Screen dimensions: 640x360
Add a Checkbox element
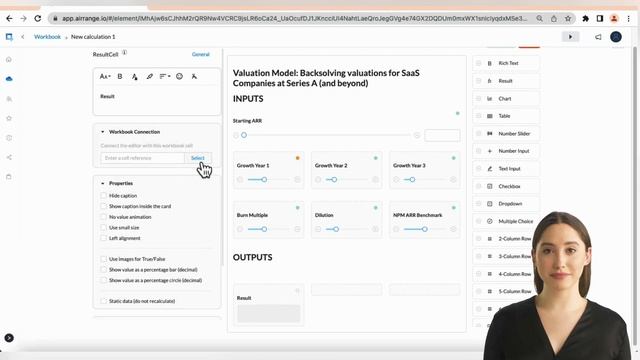pyautogui.click(x=506, y=186)
